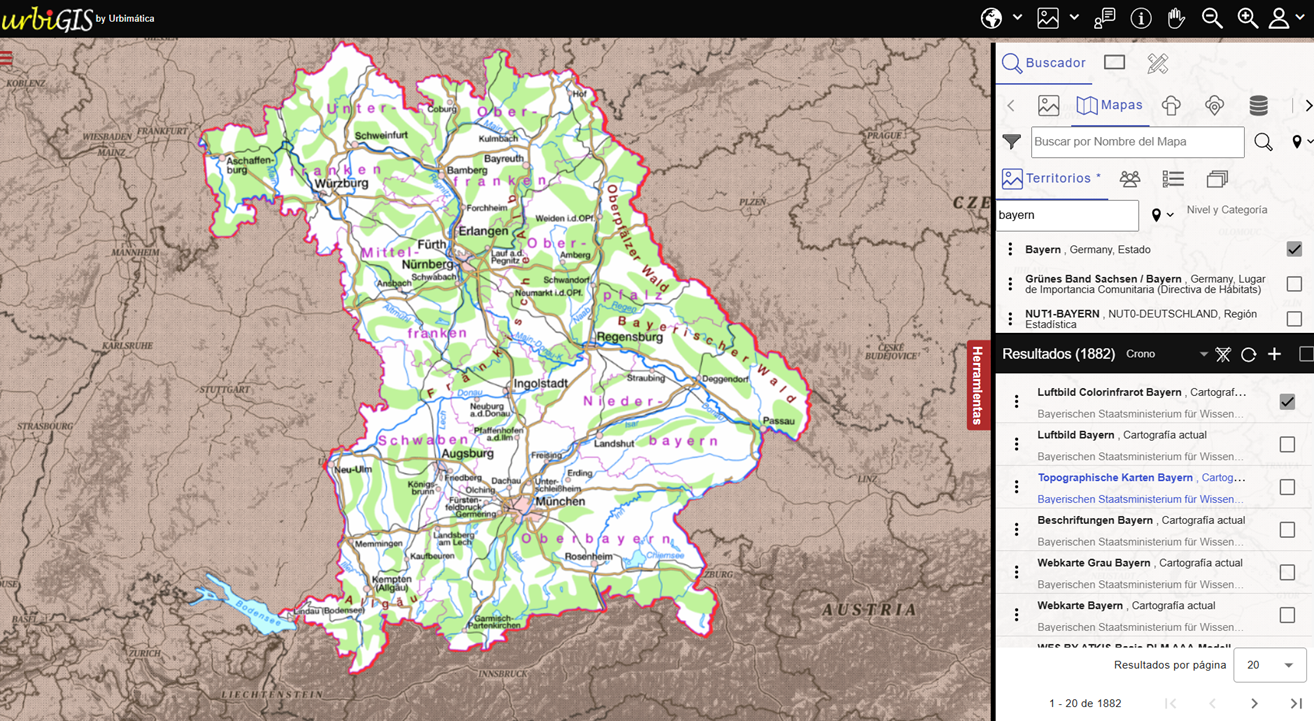Viewport: 1314px width, 721px height.
Task: Select the Buscador tab
Action: pyautogui.click(x=1044, y=63)
